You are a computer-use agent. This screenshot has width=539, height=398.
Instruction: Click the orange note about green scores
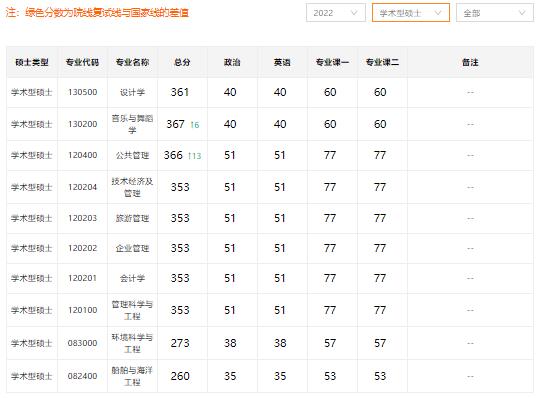(97, 13)
